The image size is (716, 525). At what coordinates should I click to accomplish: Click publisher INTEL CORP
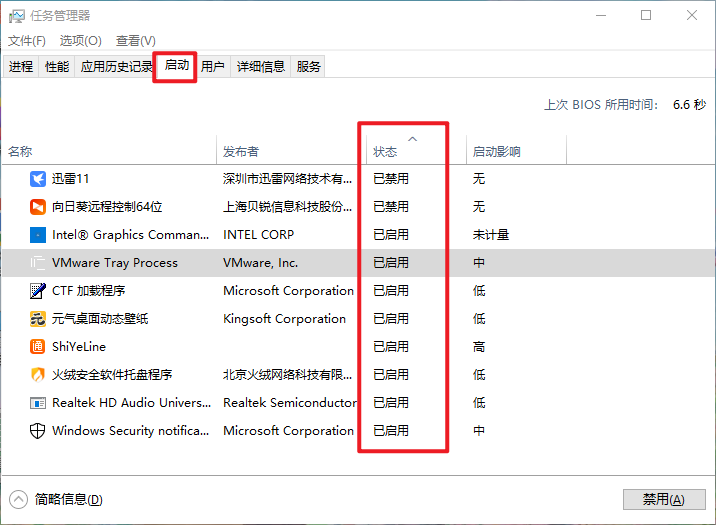coord(258,235)
